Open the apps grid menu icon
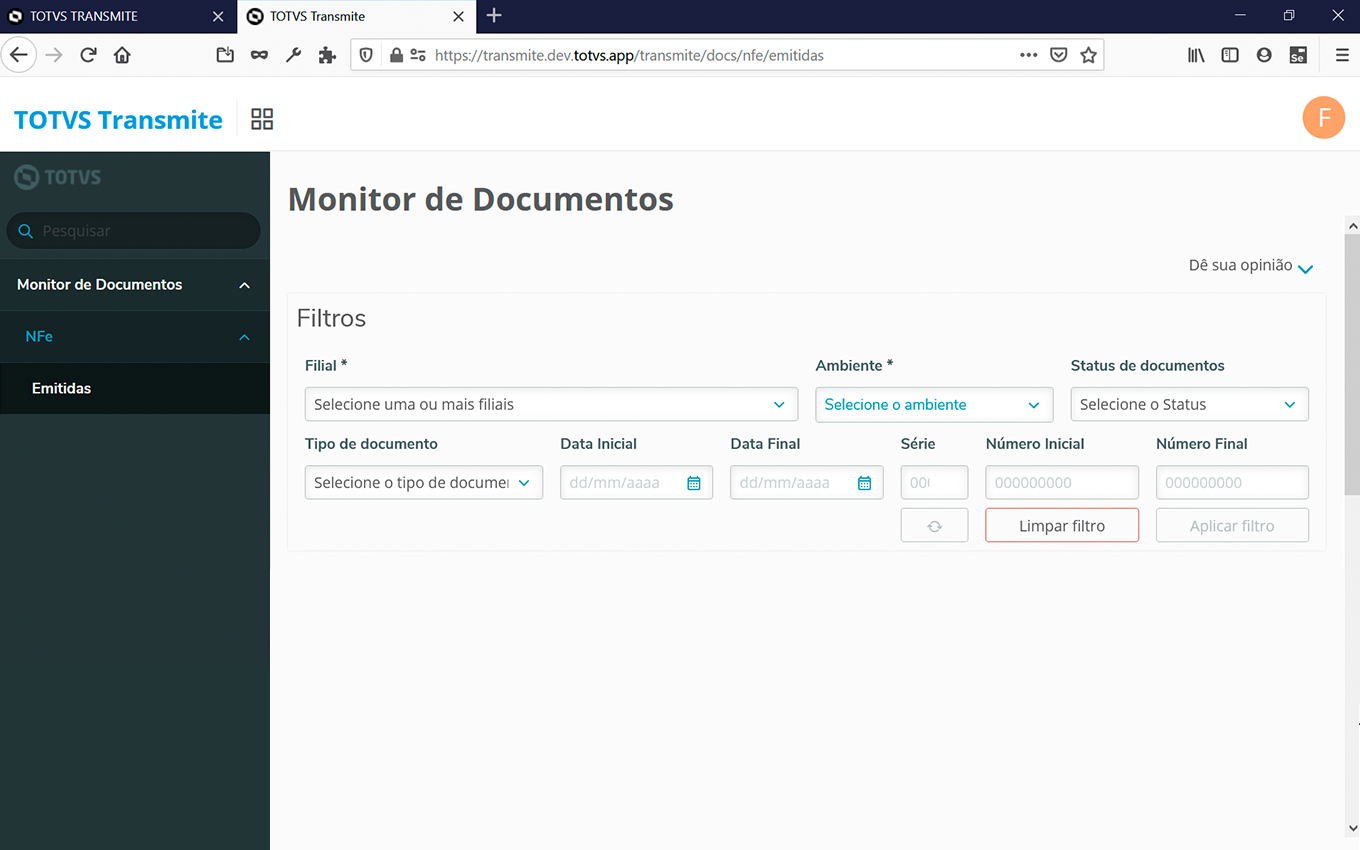Image resolution: width=1360 pixels, height=850 pixels. click(262, 119)
